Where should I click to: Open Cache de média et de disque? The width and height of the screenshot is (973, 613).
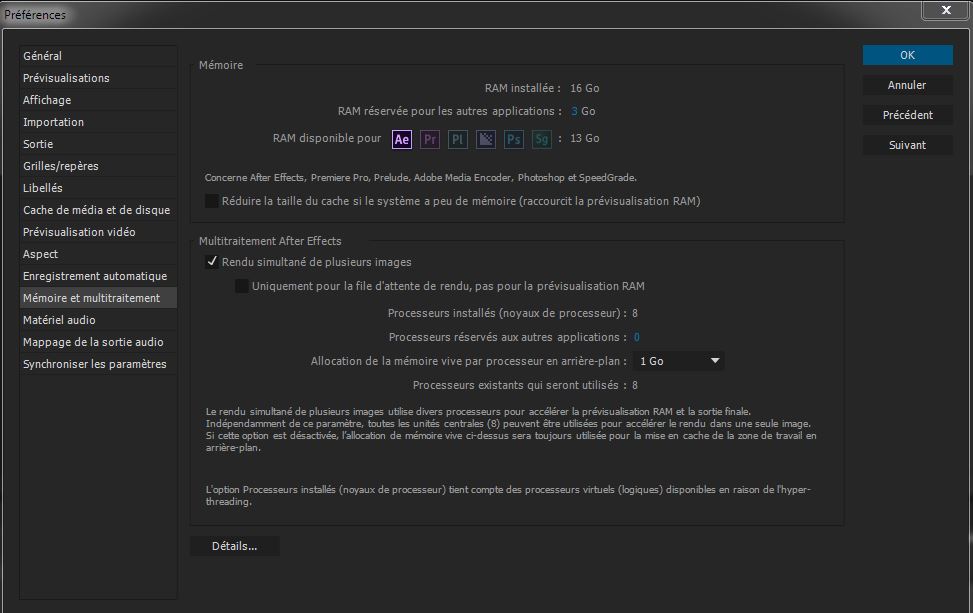[x=98, y=210]
